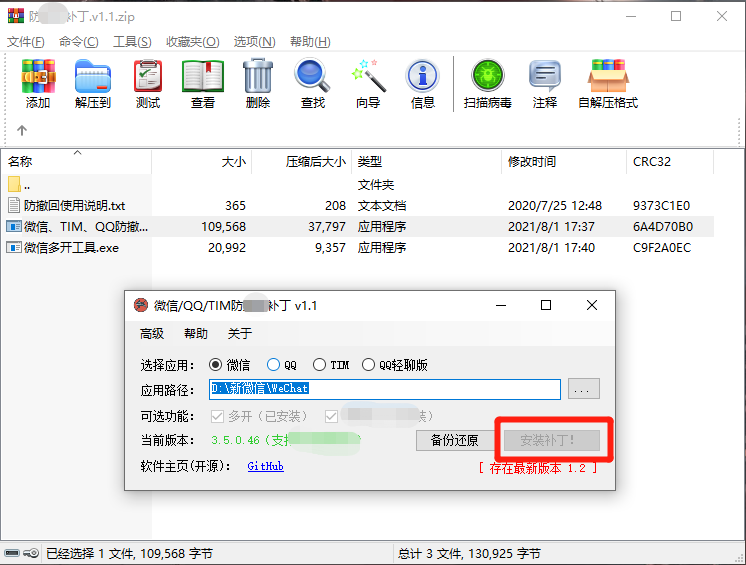Sort by the 名称 column header
The image size is (746, 565).
pos(76,162)
